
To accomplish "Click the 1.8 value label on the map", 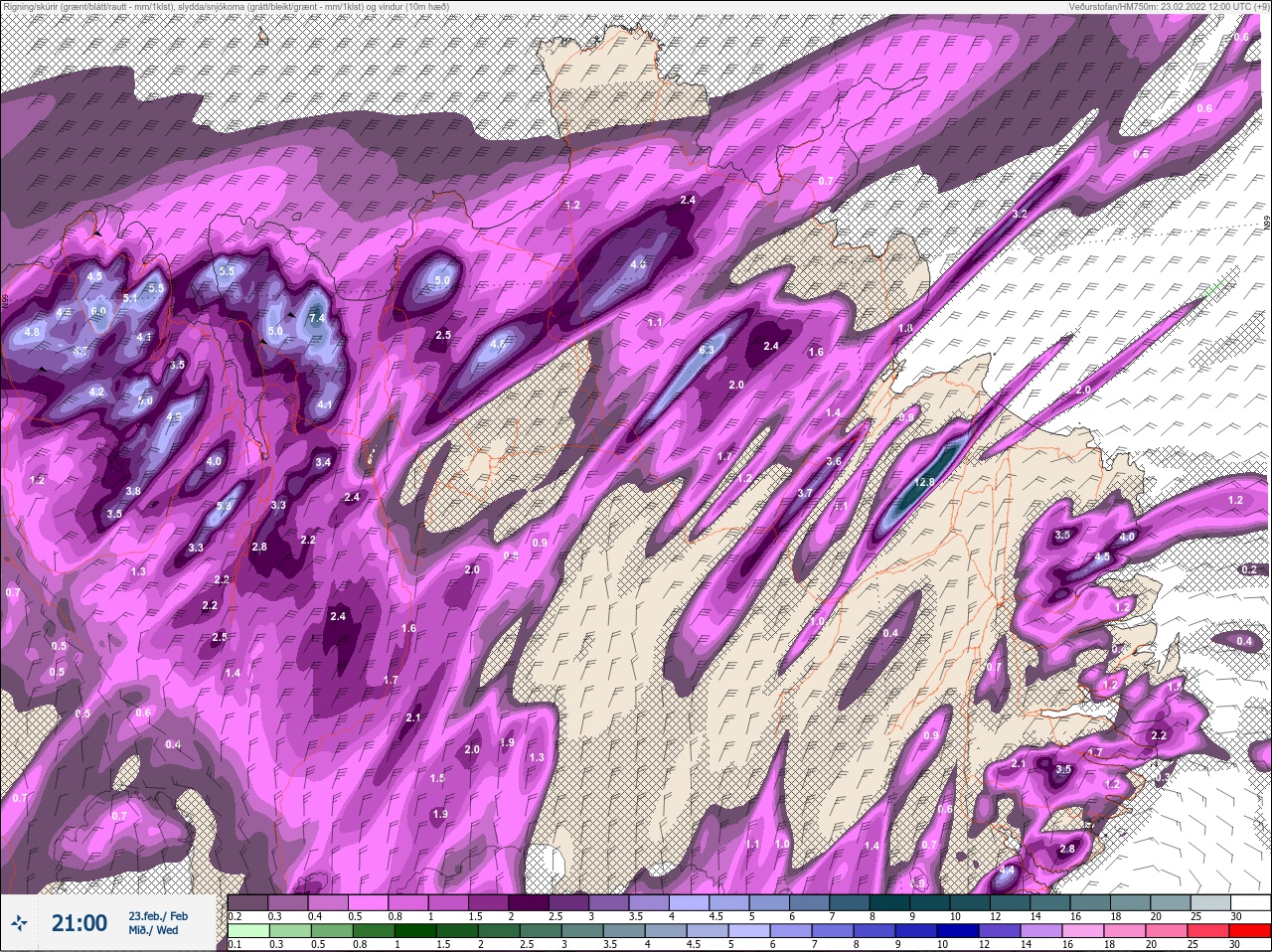I will point(905,328).
